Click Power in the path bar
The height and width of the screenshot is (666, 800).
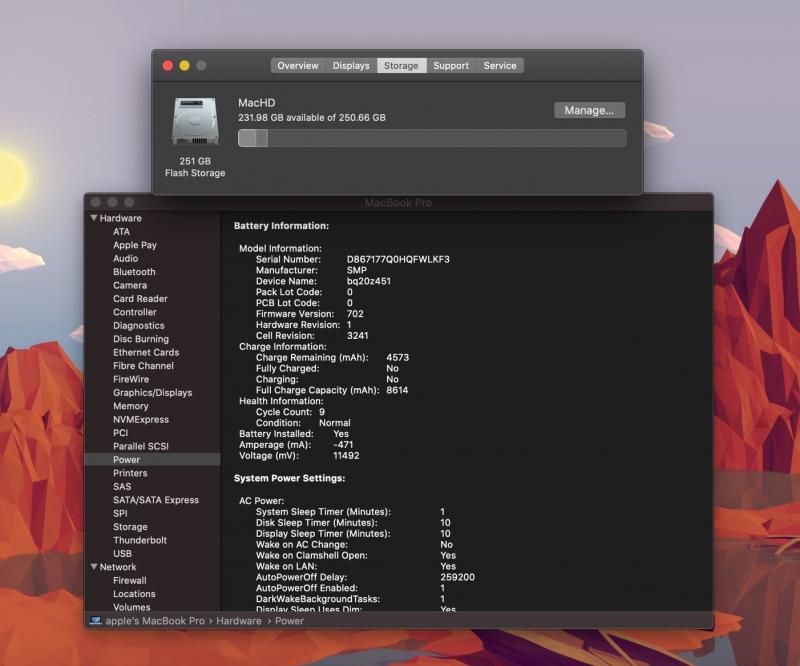tap(289, 621)
